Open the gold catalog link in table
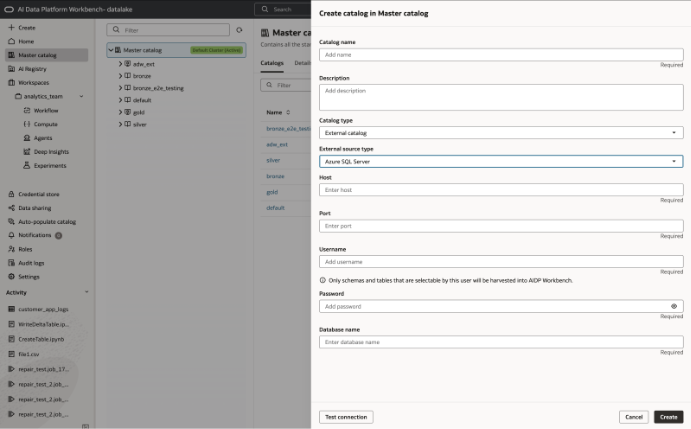 coord(272,192)
